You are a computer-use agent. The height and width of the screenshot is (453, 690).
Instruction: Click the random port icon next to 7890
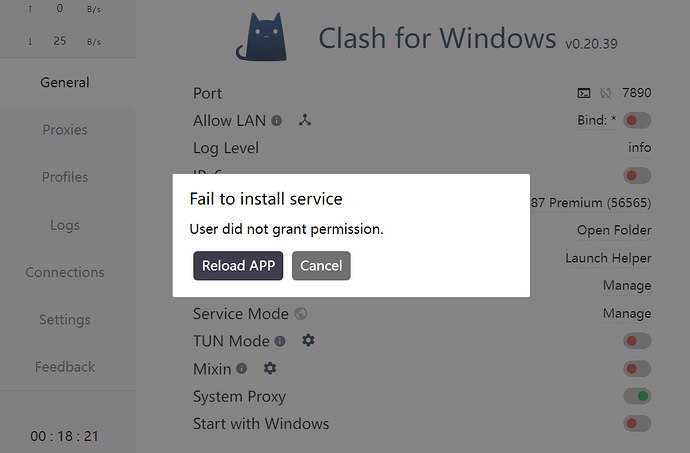tap(605, 93)
